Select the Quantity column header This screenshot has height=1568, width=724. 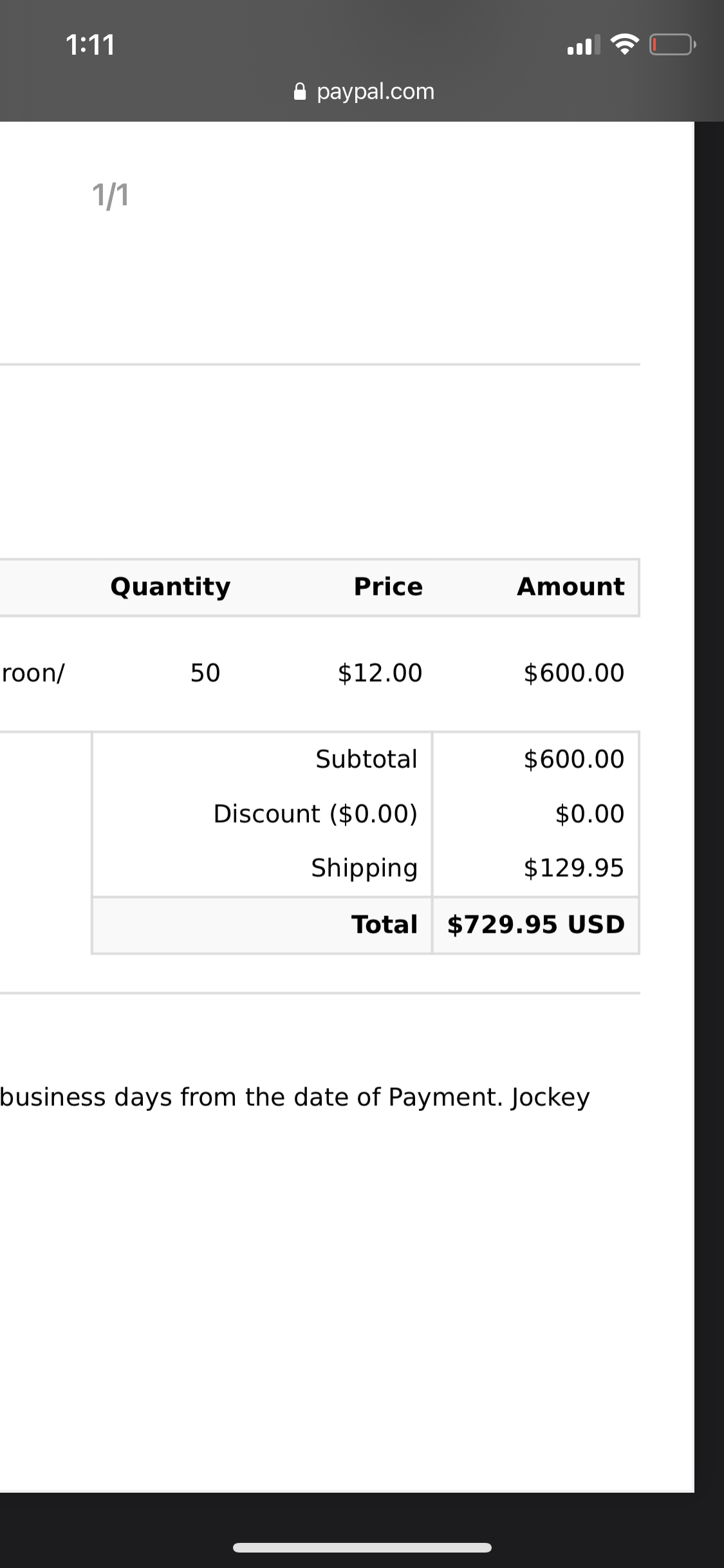[171, 587]
